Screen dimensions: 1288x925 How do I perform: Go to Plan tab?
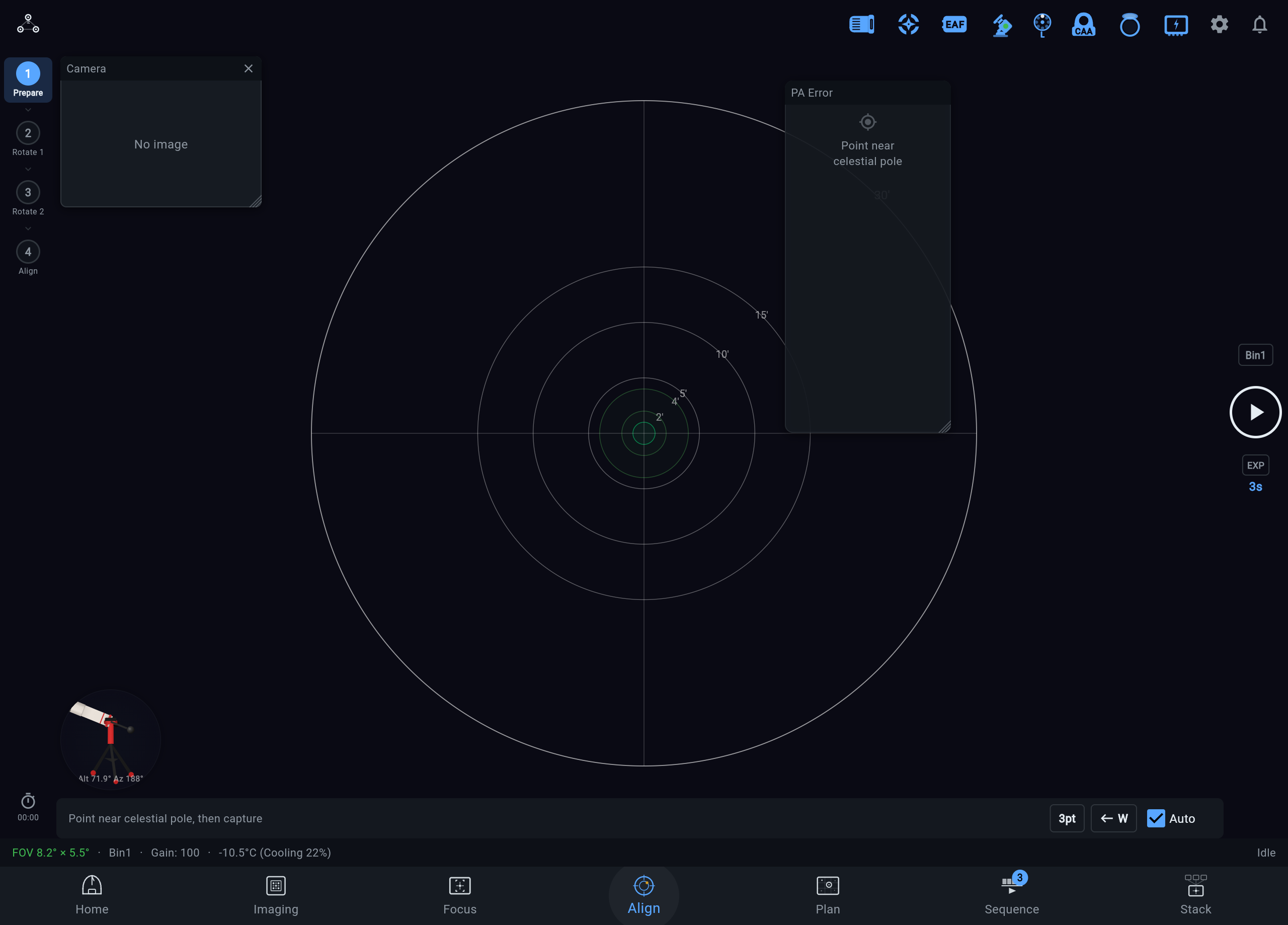[x=828, y=895]
